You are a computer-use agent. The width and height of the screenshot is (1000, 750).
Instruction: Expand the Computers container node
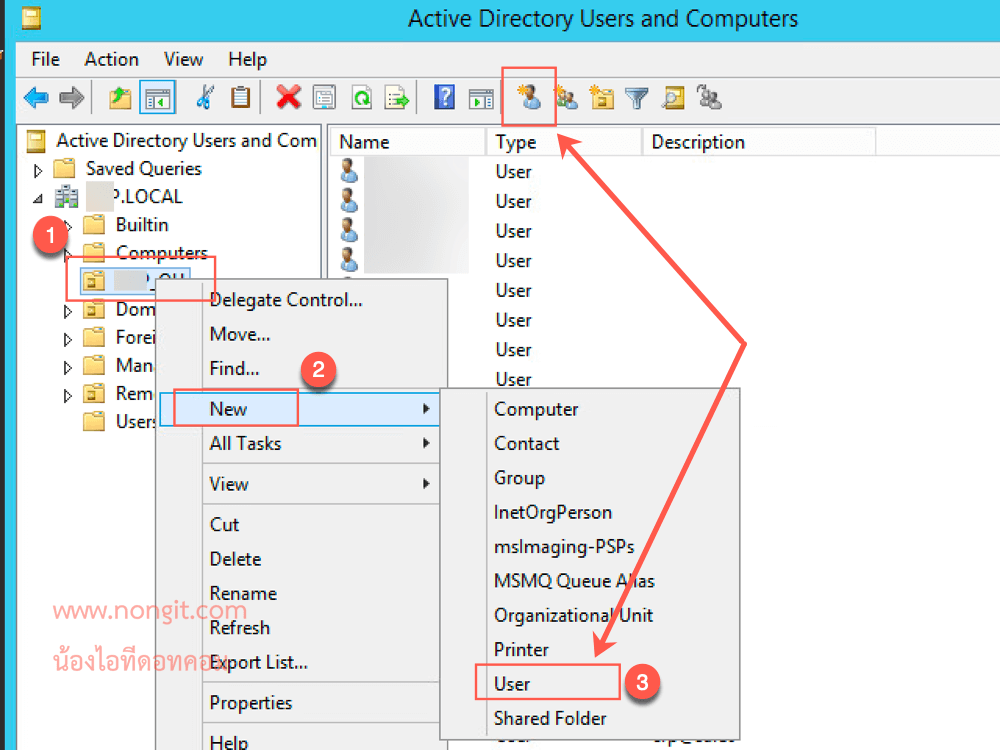[67, 252]
